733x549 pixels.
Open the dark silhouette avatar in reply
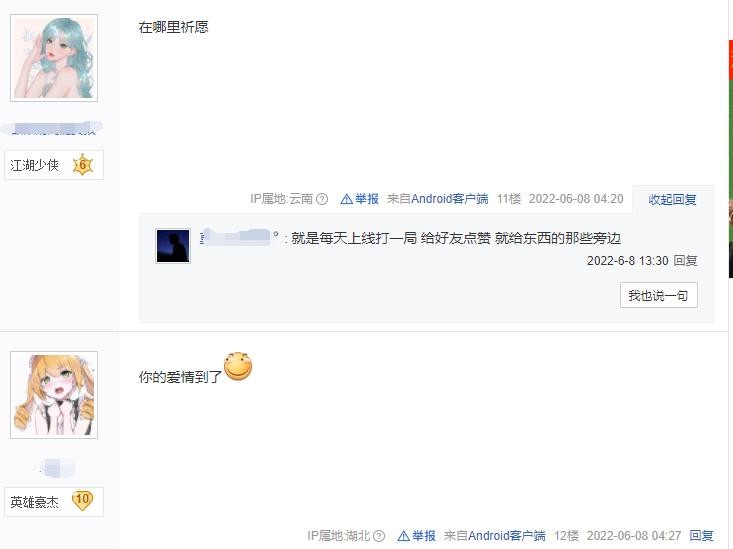(173, 246)
